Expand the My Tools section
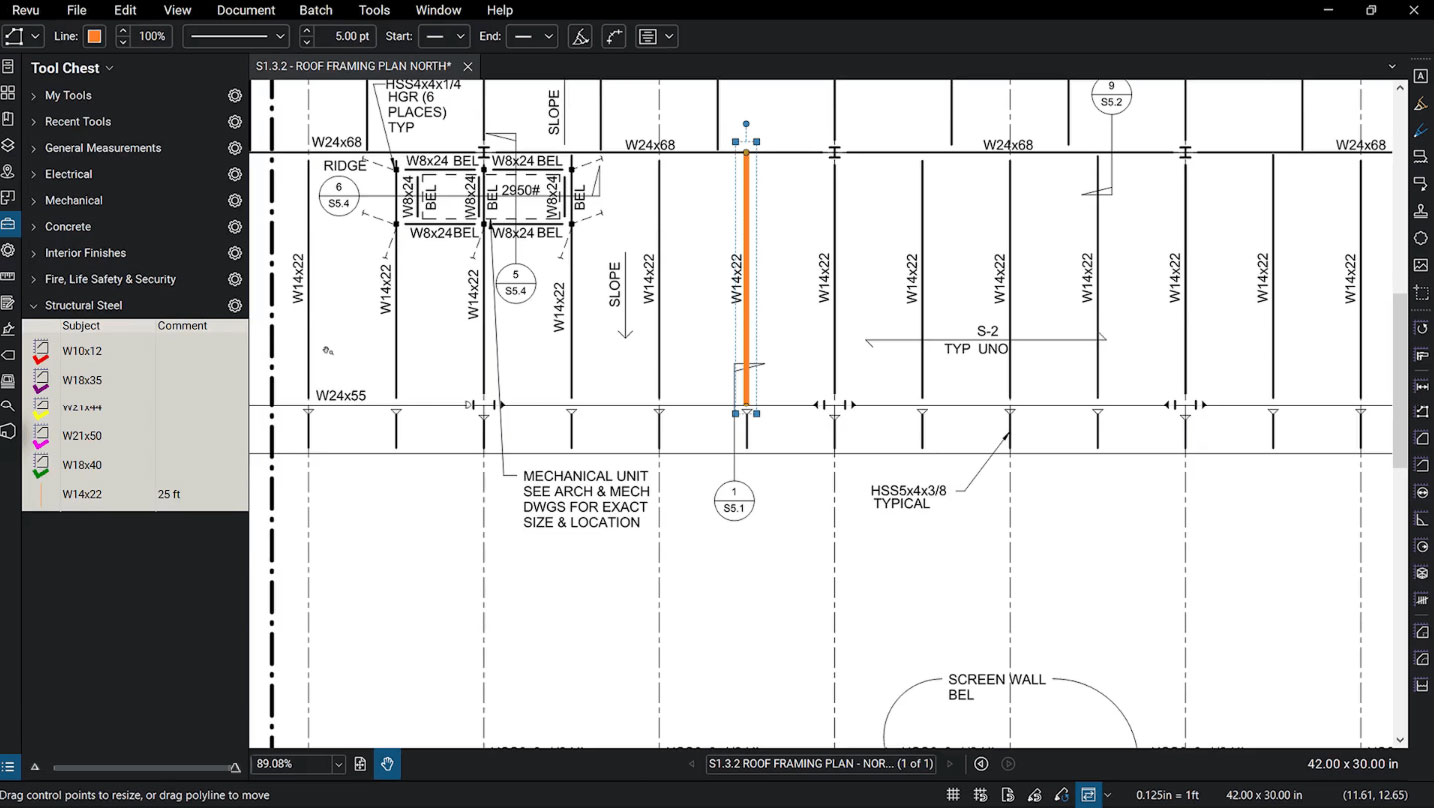This screenshot has width=1439, height=808. point(33,96)
